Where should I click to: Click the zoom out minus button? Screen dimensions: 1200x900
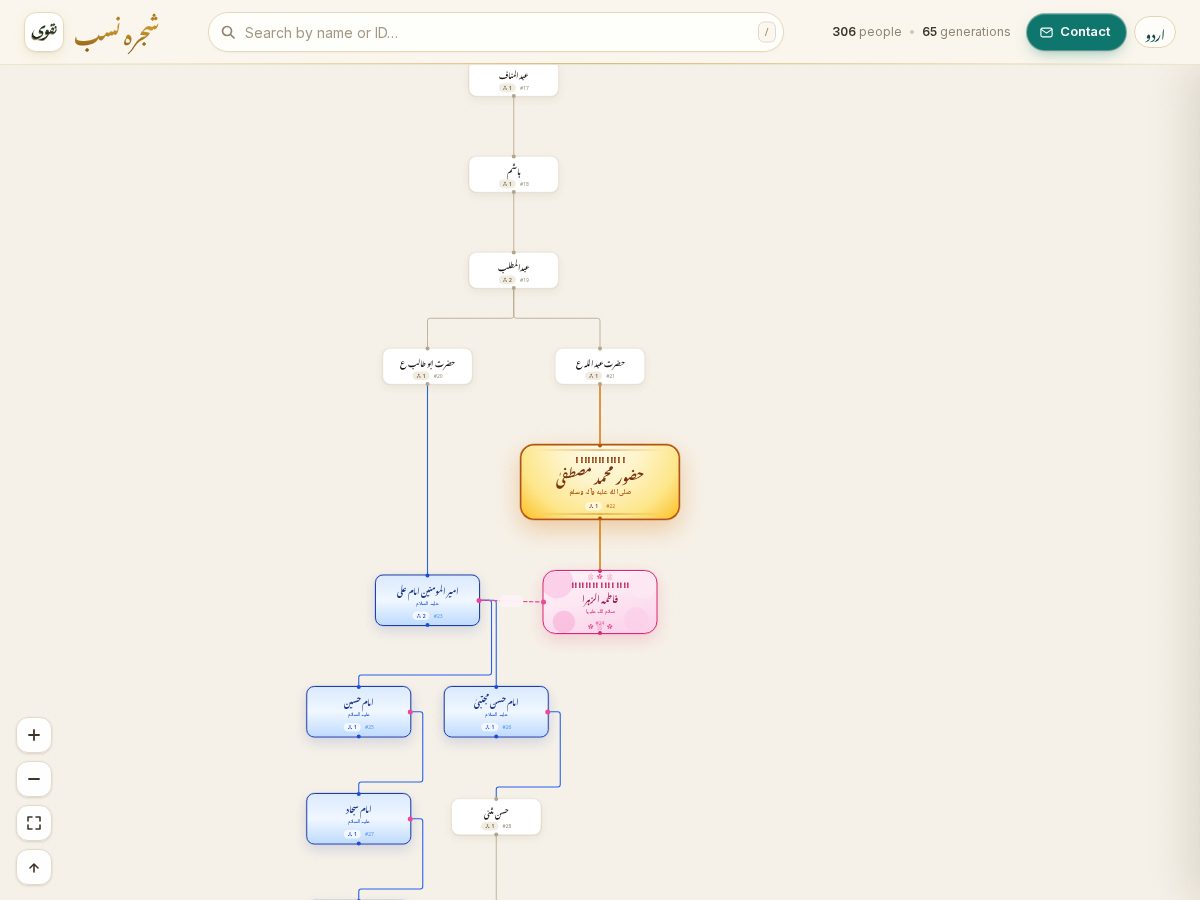tap(34, 779)
